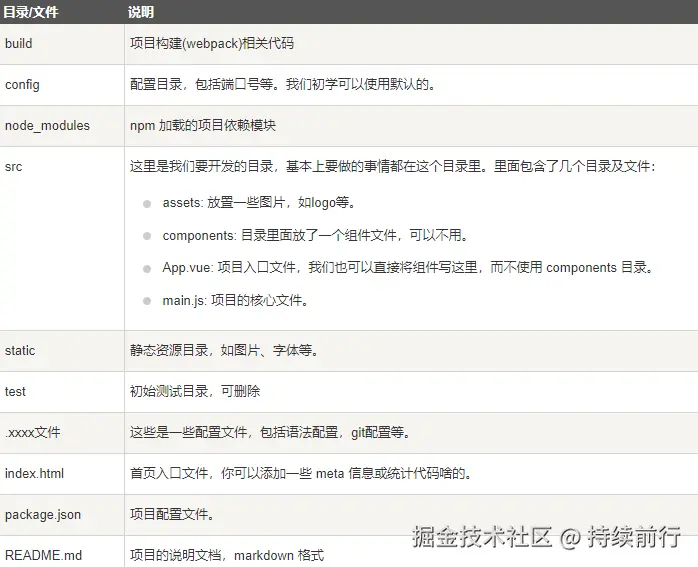Image resolution: width=698 pixels, height=567 pixels.
Task: Click the 'main.js: 项目的核心文件' item
Action: click(x=236, y=300)
